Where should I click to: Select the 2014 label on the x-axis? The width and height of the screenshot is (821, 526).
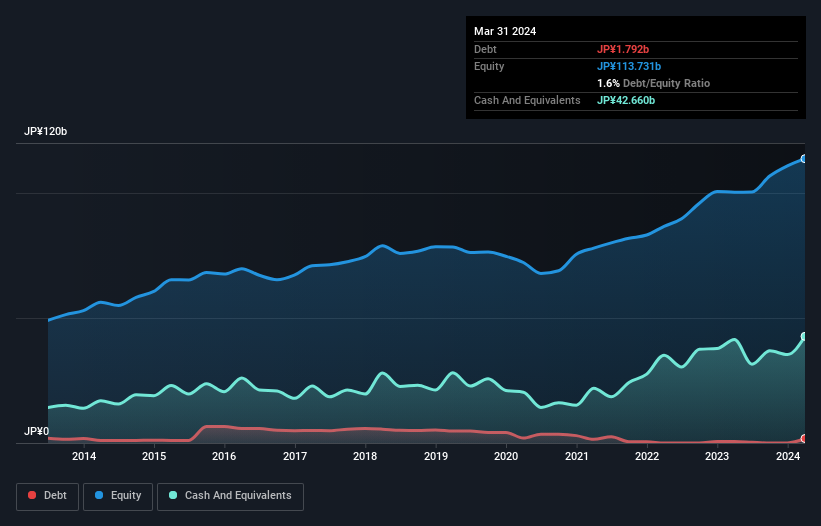point(84,457)
